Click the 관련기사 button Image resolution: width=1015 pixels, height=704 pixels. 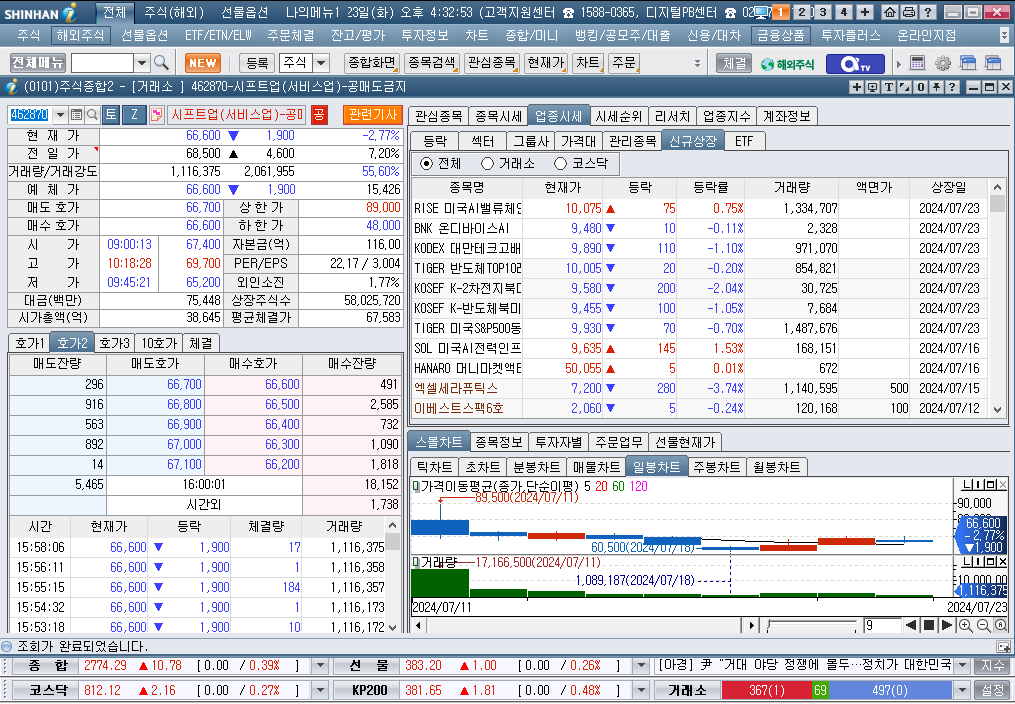pyautogui.click(x=372, y=115)
